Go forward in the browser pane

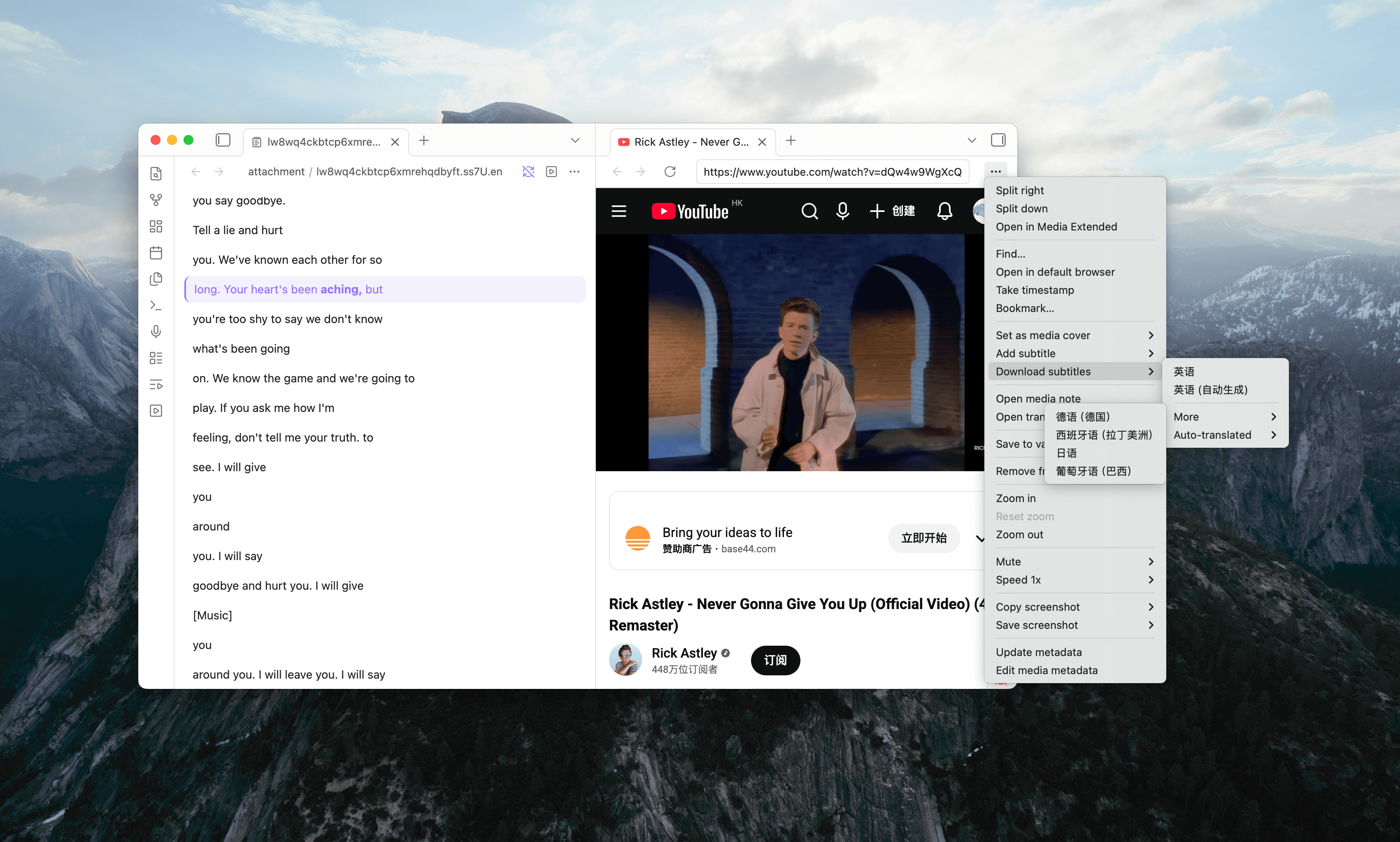pyautogui.click(x=640, y=171)
